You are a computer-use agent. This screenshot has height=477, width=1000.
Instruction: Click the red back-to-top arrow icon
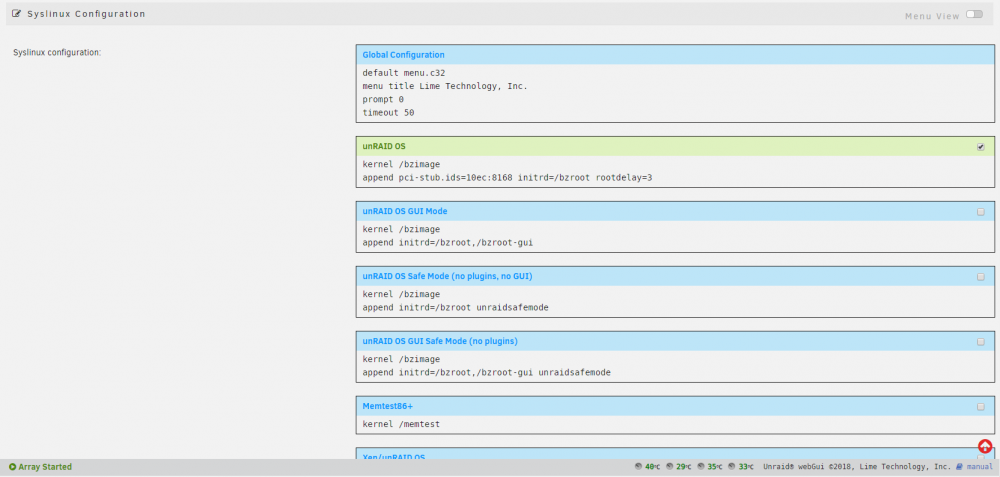pos(985,446)
